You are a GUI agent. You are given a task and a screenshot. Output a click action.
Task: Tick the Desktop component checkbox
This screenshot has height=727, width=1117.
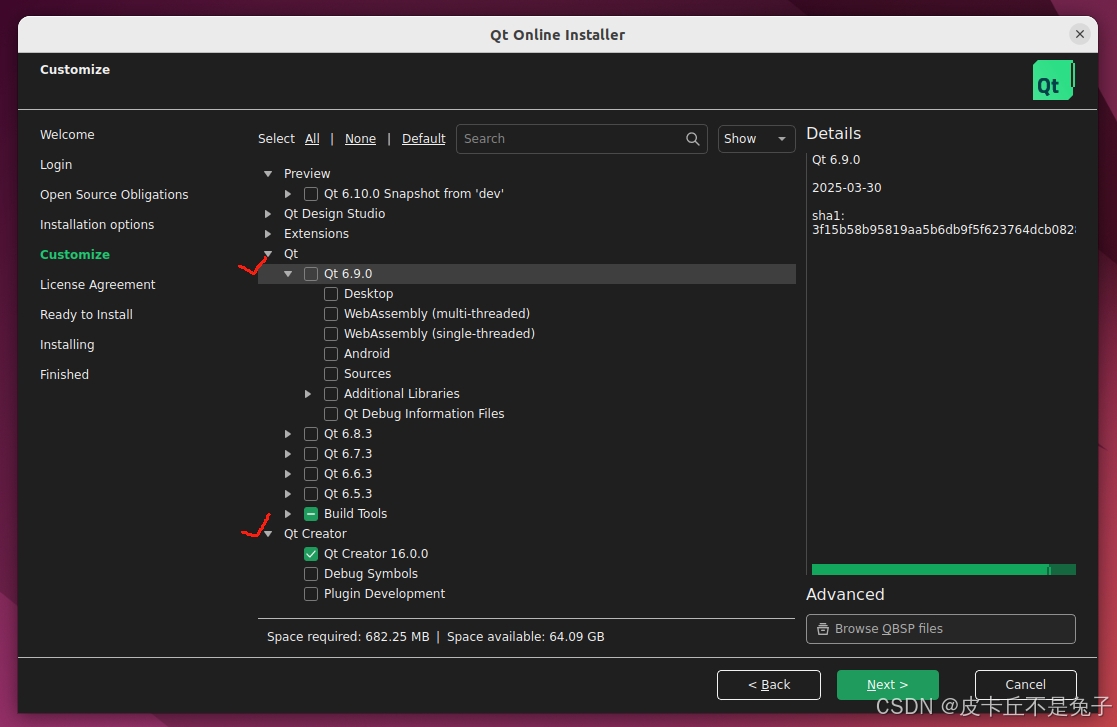pos(331,293)
